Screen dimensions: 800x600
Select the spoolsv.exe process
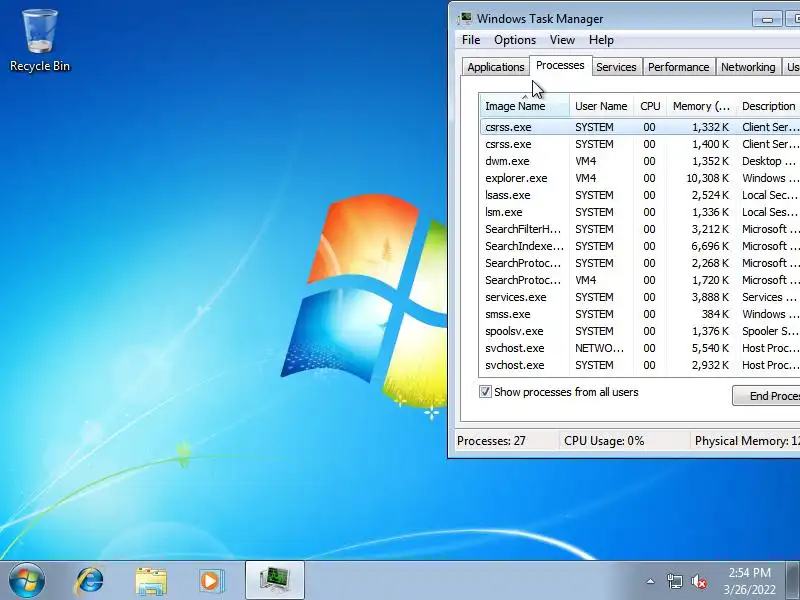pyautogui.click(x=640, y=331)
